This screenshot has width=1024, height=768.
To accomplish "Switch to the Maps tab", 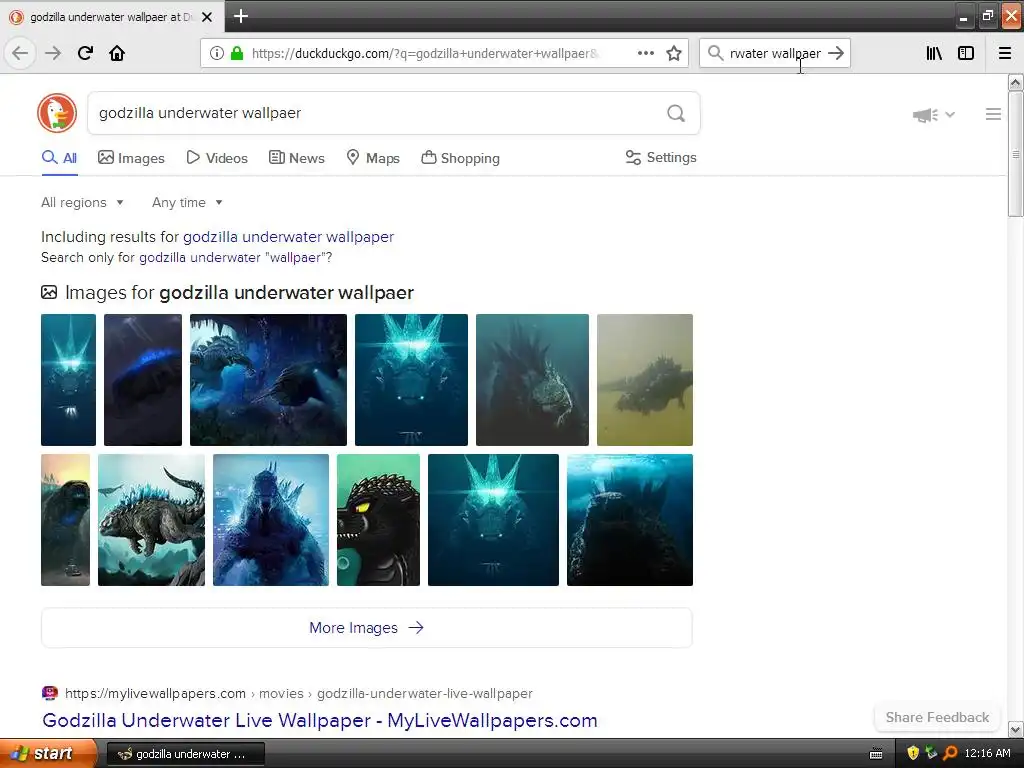I will tap(373, 158).
